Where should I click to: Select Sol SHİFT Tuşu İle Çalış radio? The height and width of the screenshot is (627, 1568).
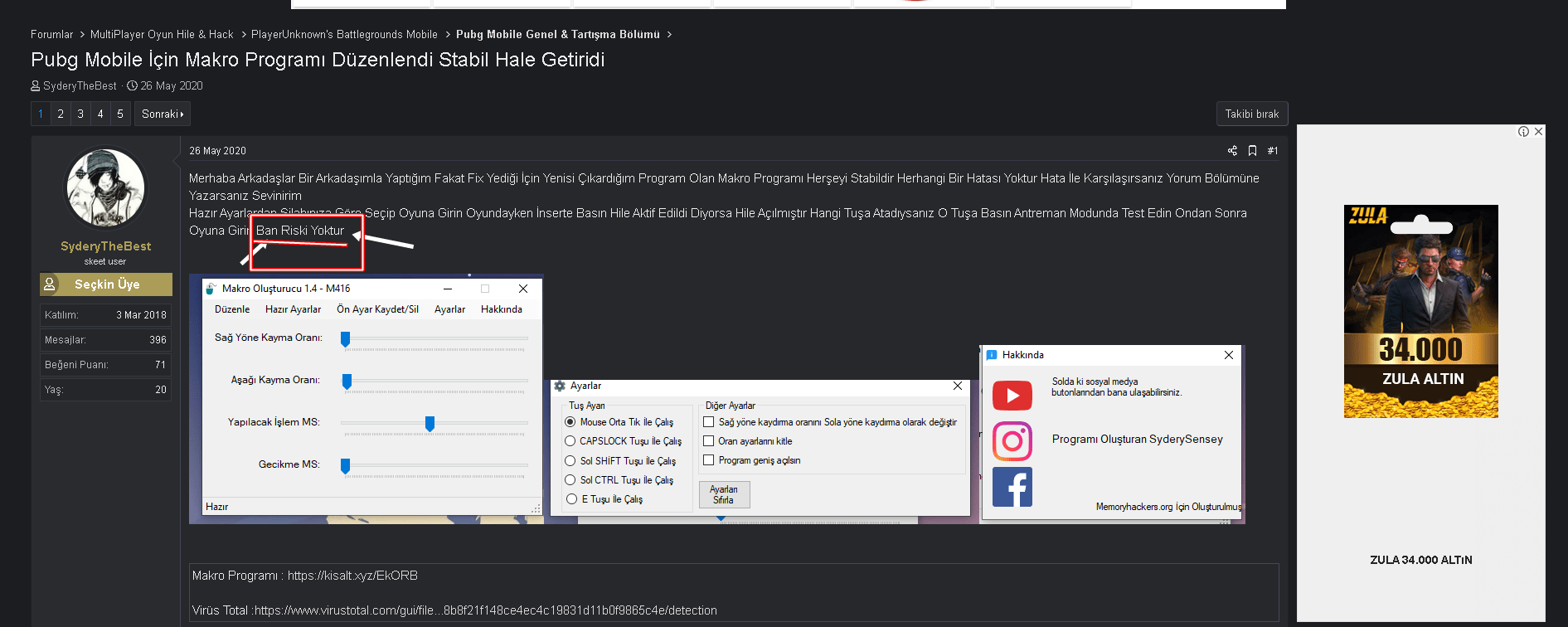[x=570, y=460]
